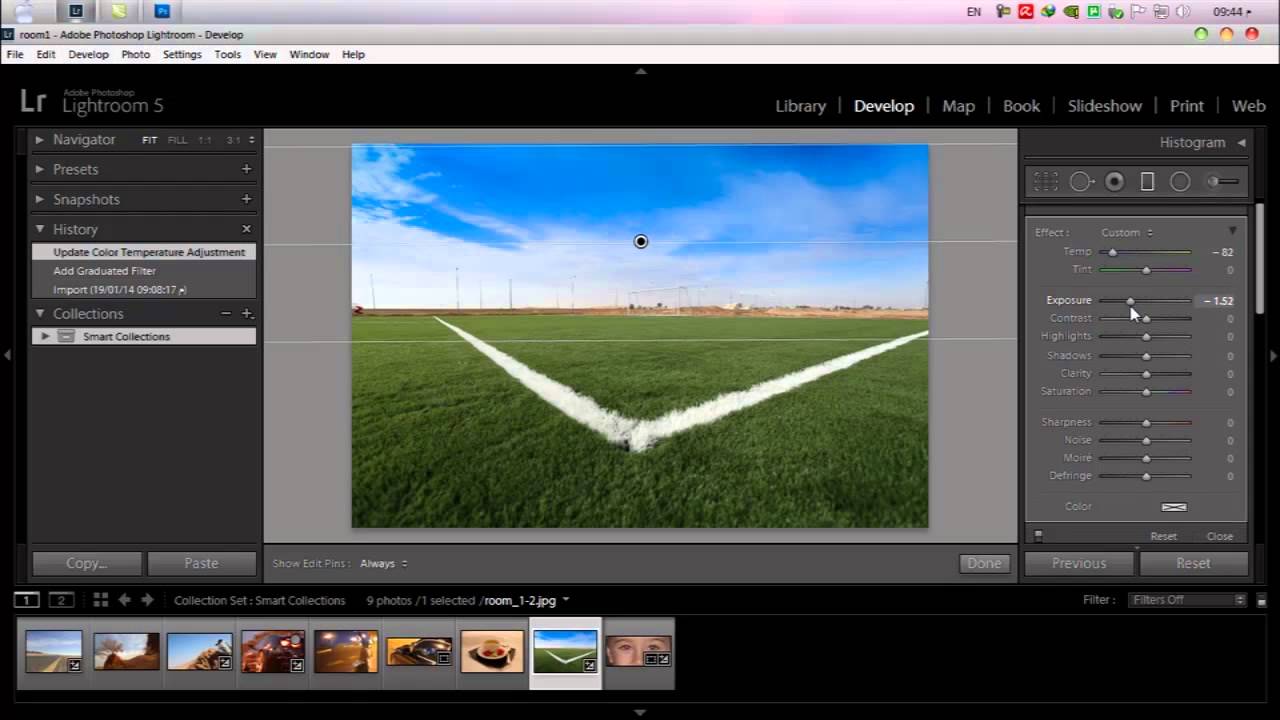Add a new preset with plus icon
Viewport: 1280px width, 720px height.
pyautogui.click(x=246, y=169)
